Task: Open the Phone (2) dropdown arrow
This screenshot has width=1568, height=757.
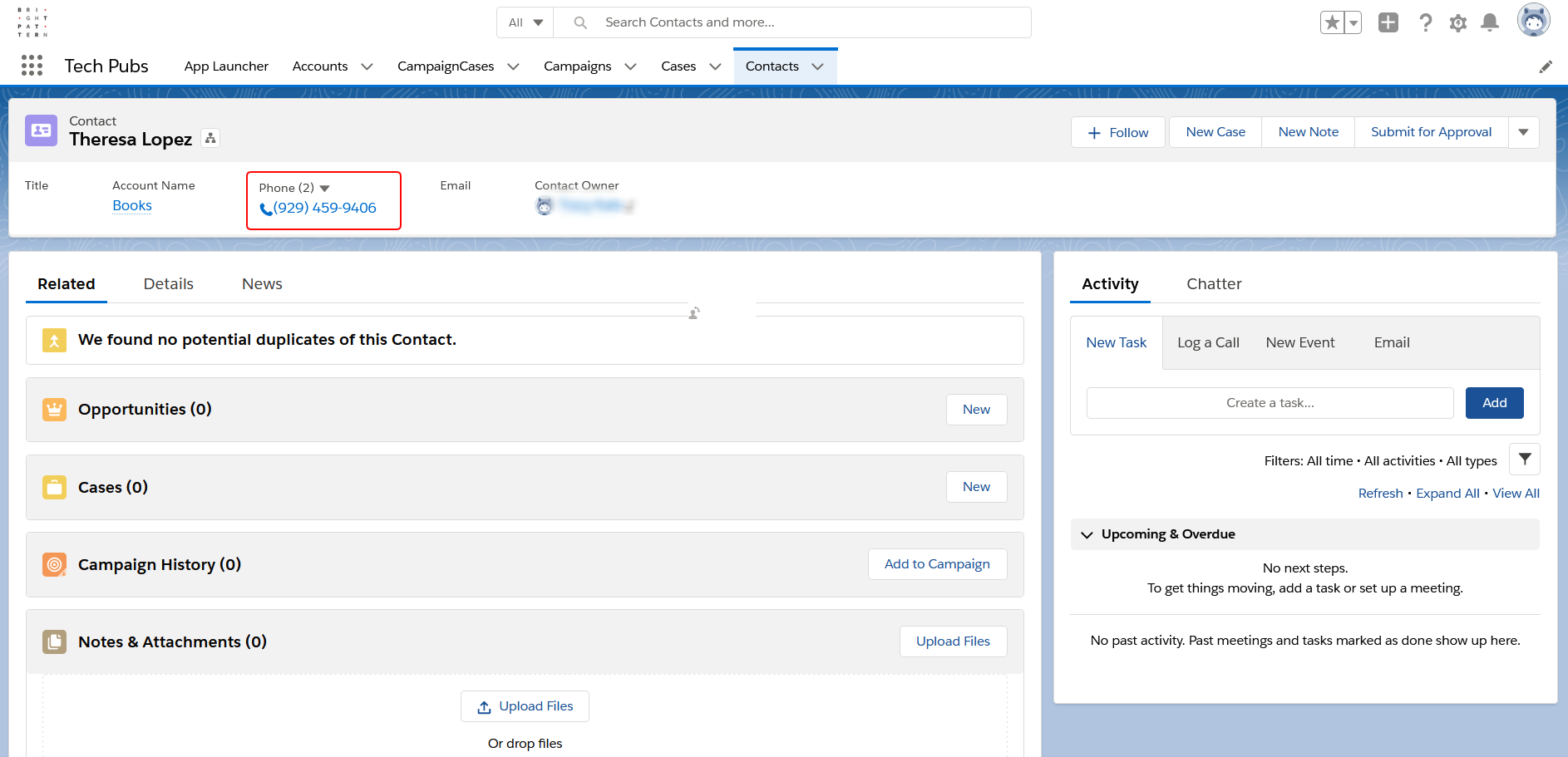Action: click(325, 189)
